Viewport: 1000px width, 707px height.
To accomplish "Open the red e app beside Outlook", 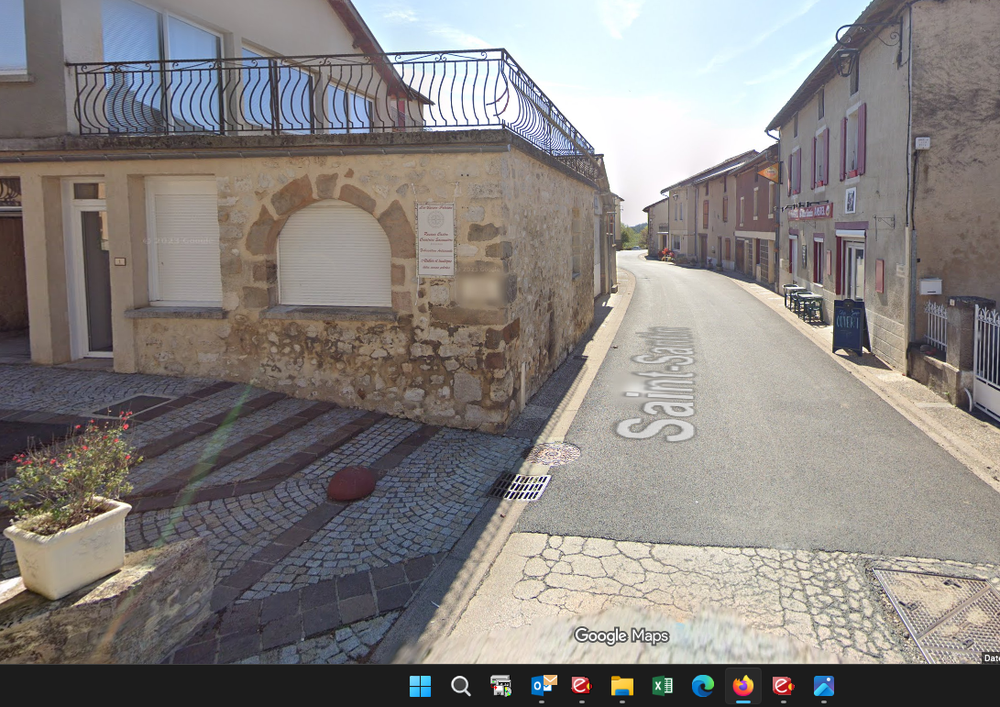I will [581, 686].
